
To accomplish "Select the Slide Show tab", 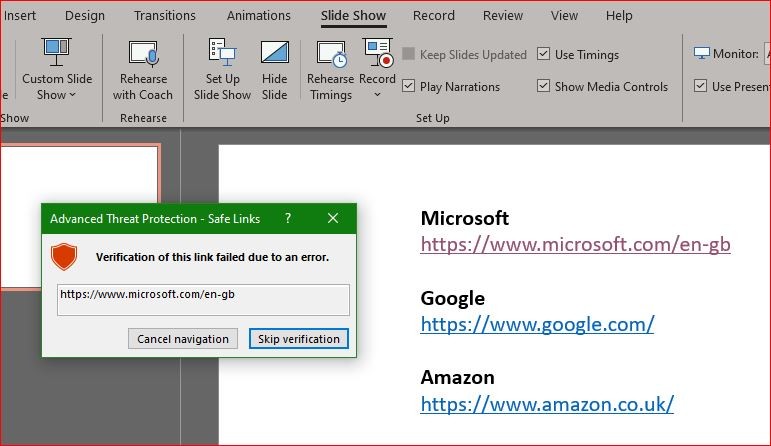I will 353,16.
